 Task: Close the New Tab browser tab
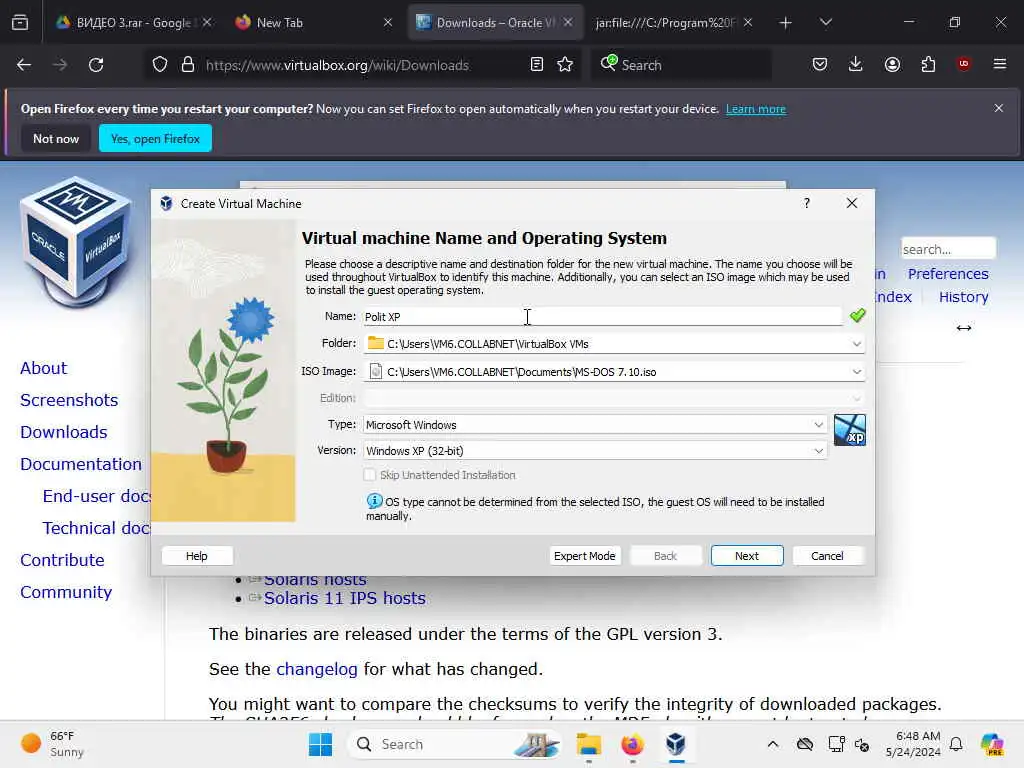[x=388, y=22]
